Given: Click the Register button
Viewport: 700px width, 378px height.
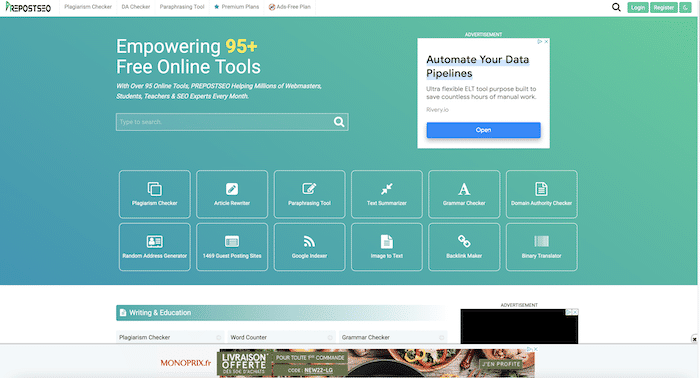Looking at the screenshot, I should [663, 8].
